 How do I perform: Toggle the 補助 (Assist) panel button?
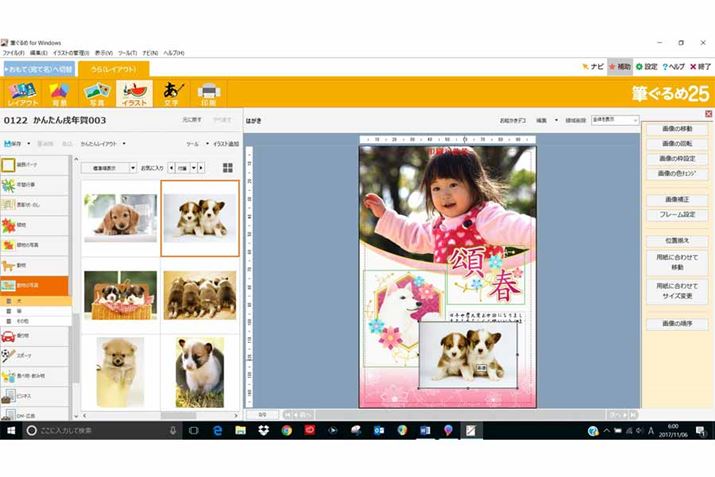click(619, 67)
